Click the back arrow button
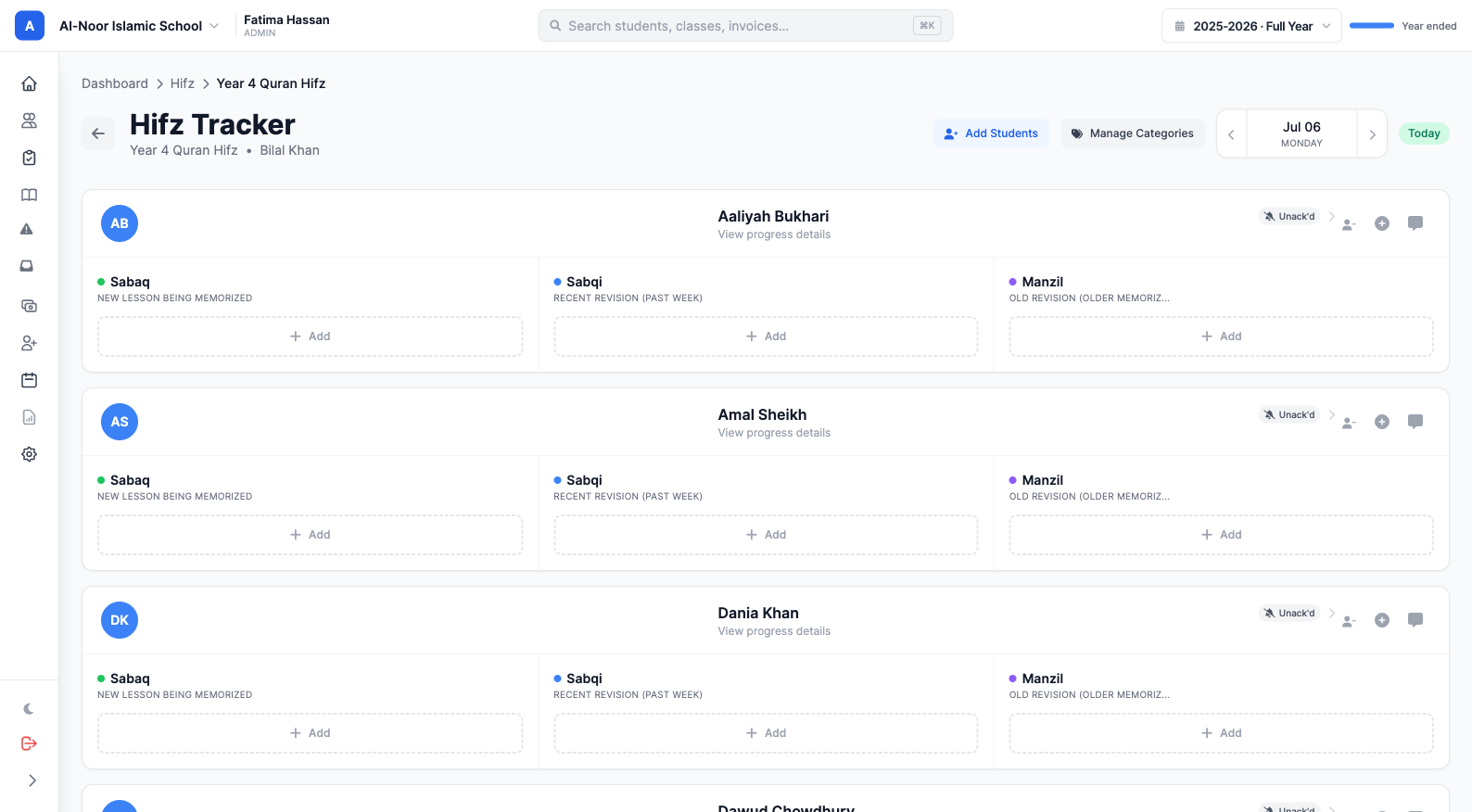The height and width of the screenshot is (812, 1472). 98,133
